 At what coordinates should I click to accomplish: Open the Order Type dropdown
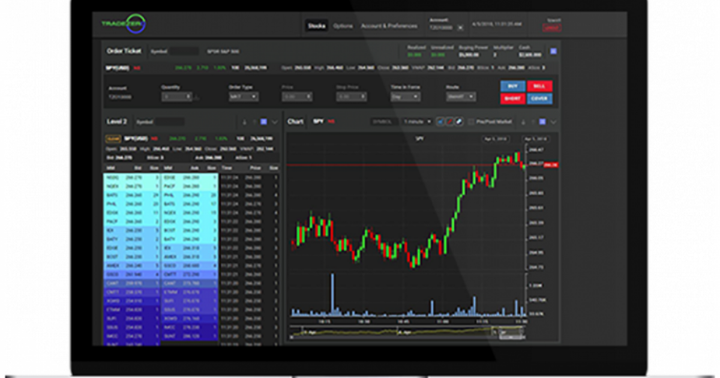pos(243,97)
